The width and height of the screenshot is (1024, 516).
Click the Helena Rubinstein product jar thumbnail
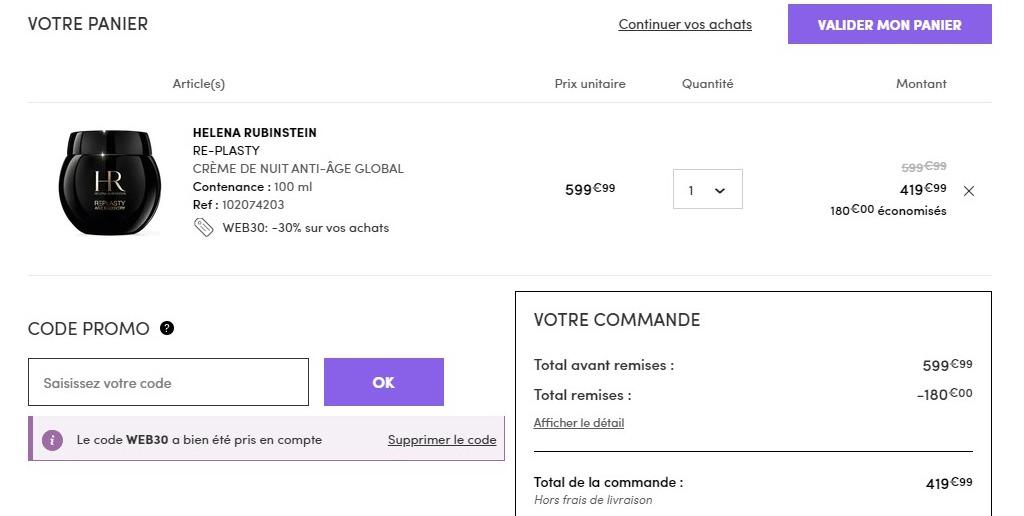click(110, 182)
